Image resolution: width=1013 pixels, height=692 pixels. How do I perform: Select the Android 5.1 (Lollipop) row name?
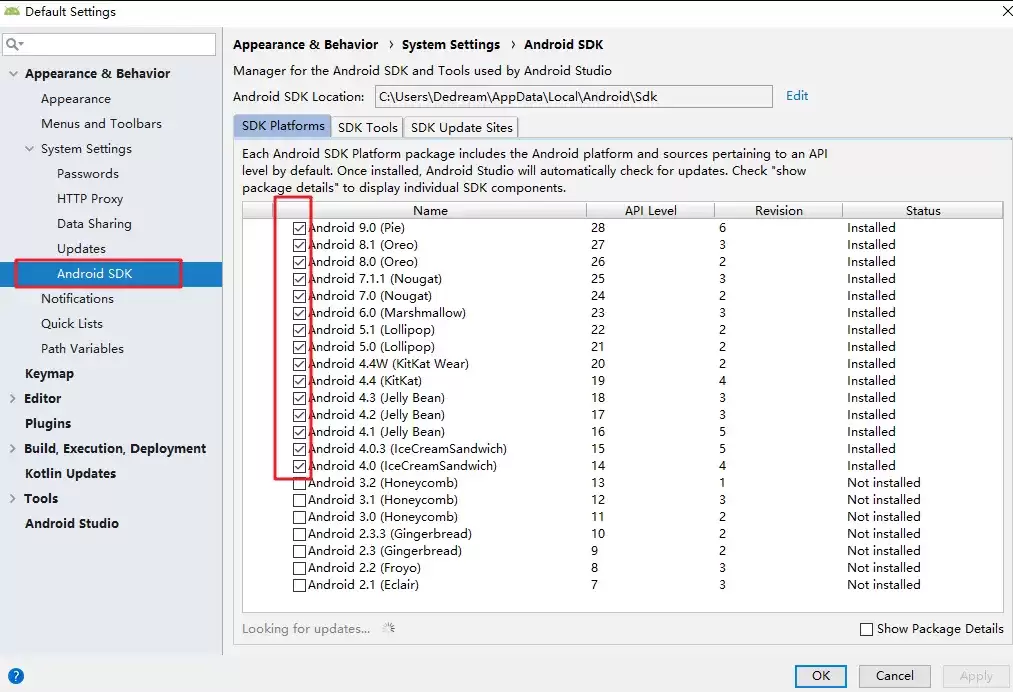[x=371, y=330]
